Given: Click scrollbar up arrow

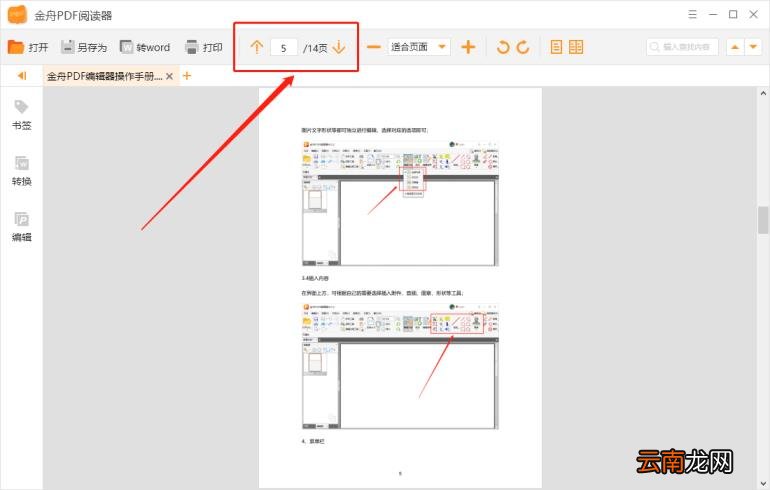Looking at the screenshot, I should [x=763, y=93].
